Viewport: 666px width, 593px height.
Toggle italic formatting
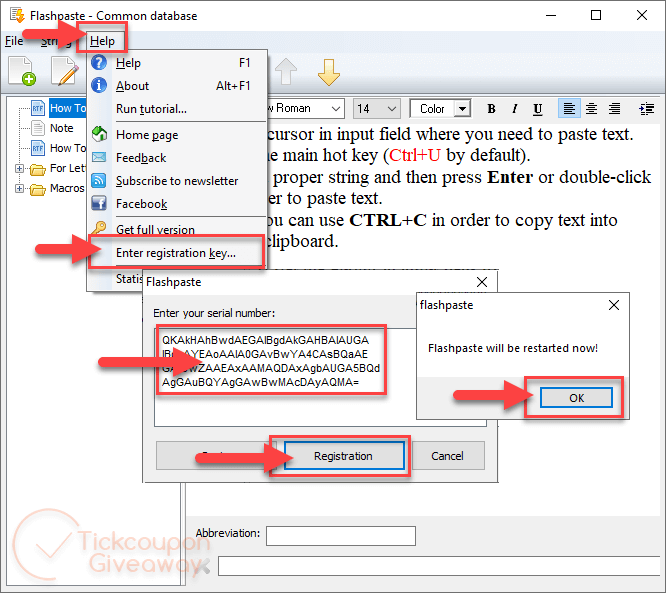pyautogui.click(x=514, y=109)
